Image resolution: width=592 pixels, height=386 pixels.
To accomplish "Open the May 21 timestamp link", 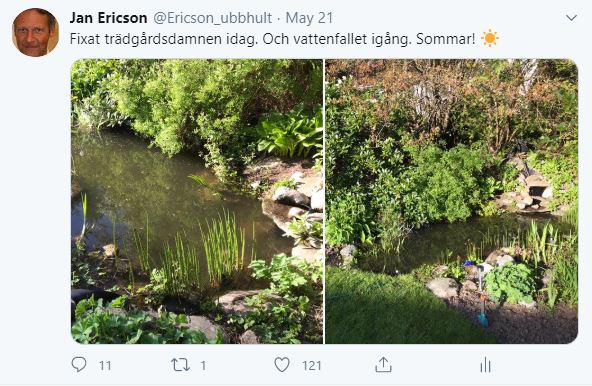I will pyautogui.click(x=309, y=18).
